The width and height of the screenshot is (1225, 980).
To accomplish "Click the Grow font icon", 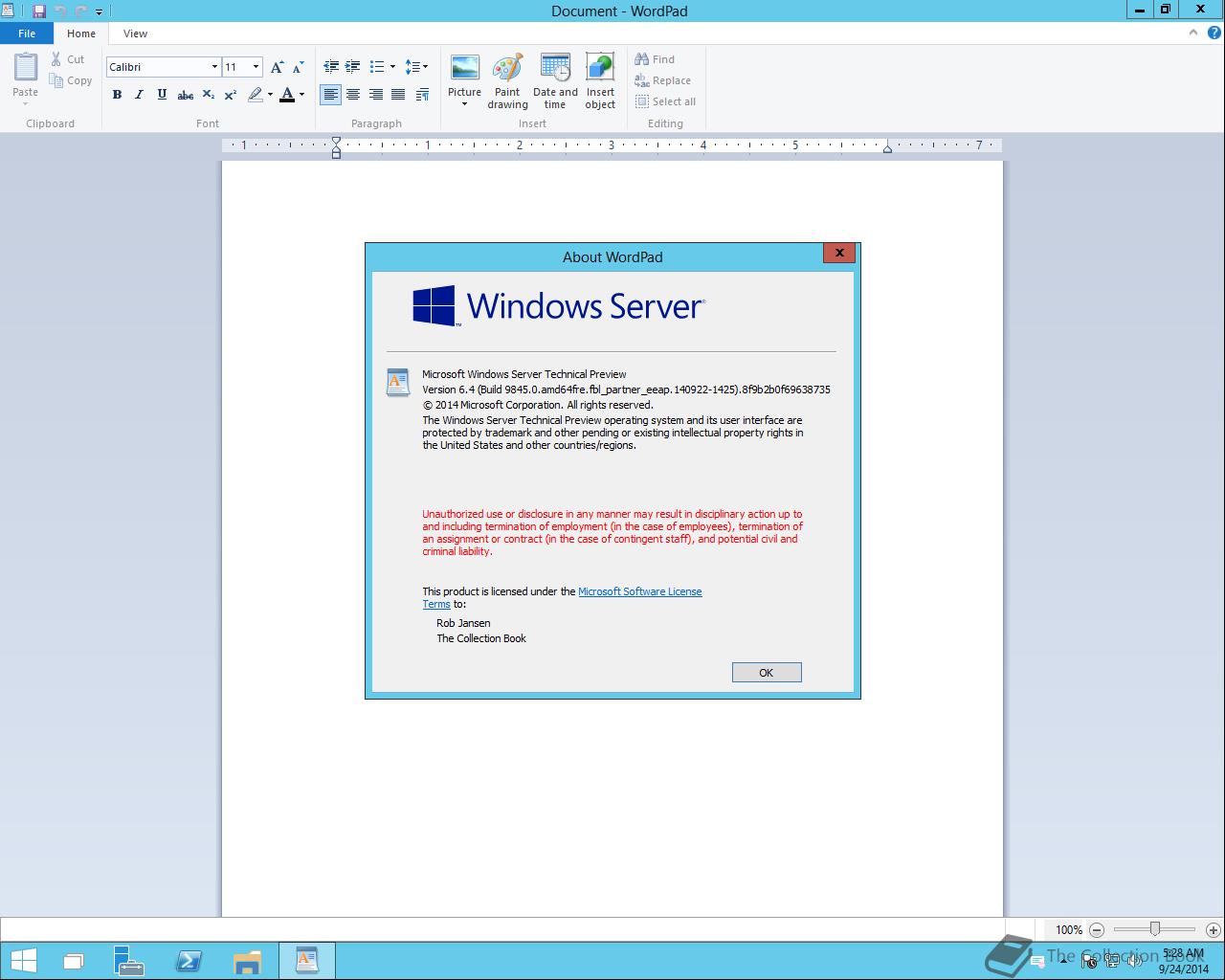I will click(x=277, y=67).
